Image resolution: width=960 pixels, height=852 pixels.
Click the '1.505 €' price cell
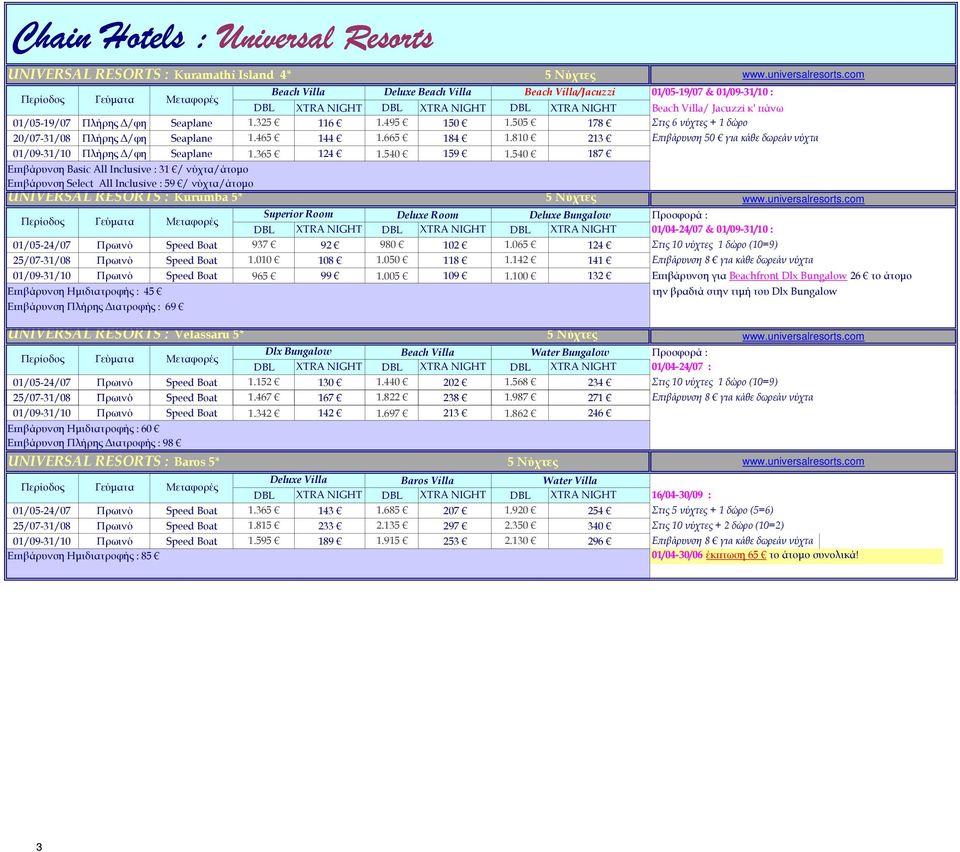(520, 122)
